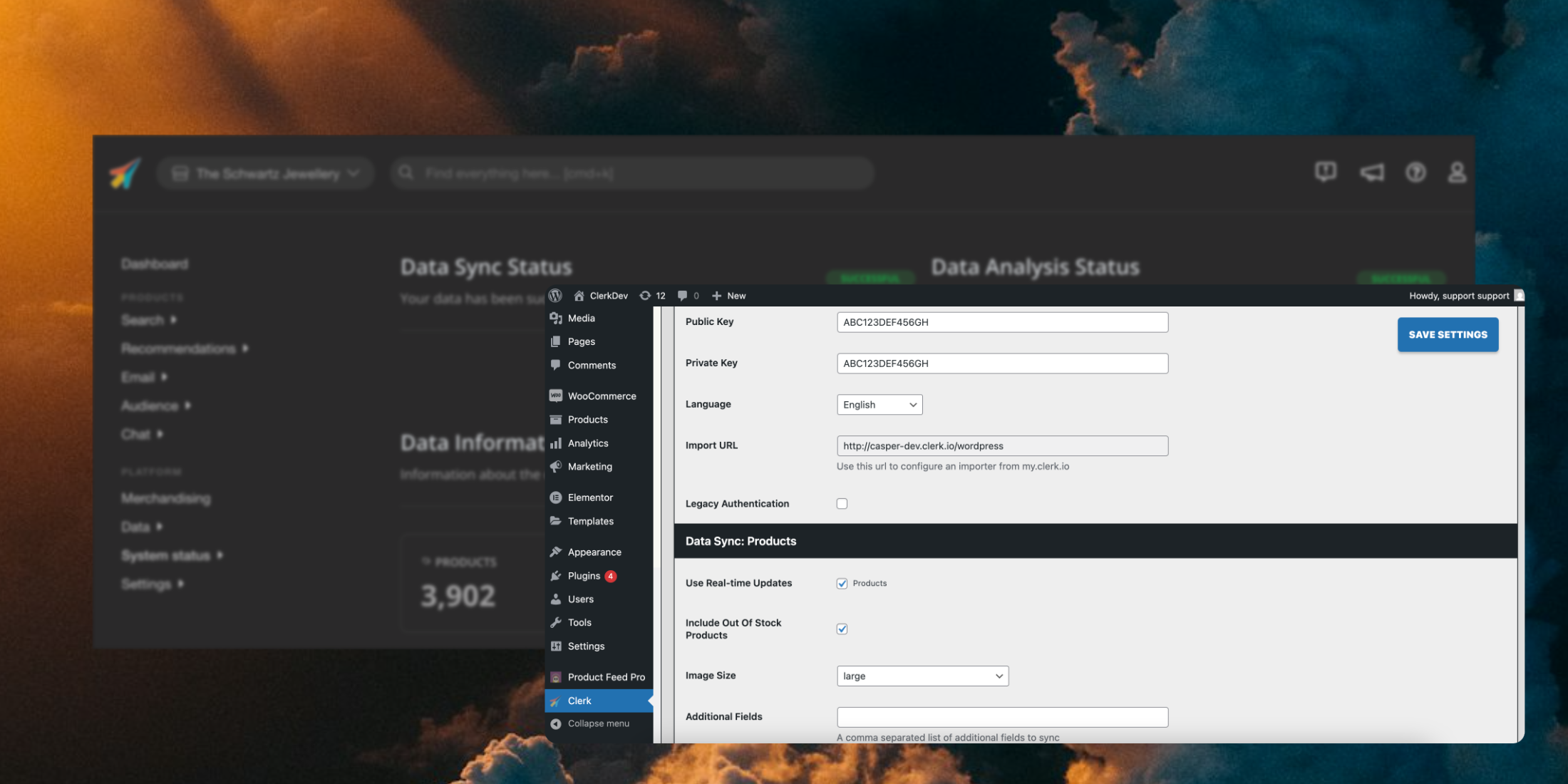The width and height of the screenshot is (1568, 784).
Task: Expand the Image Size dropdown
Action: coord(922,676)
